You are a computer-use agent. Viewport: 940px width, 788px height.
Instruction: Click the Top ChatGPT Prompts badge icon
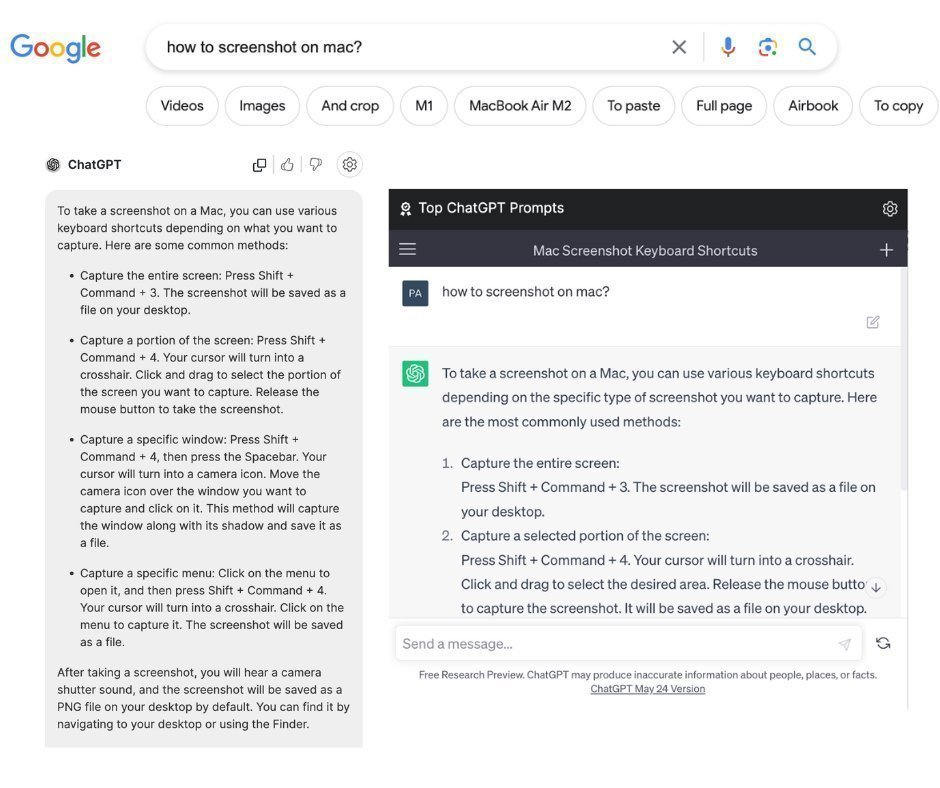coord(406,209)
